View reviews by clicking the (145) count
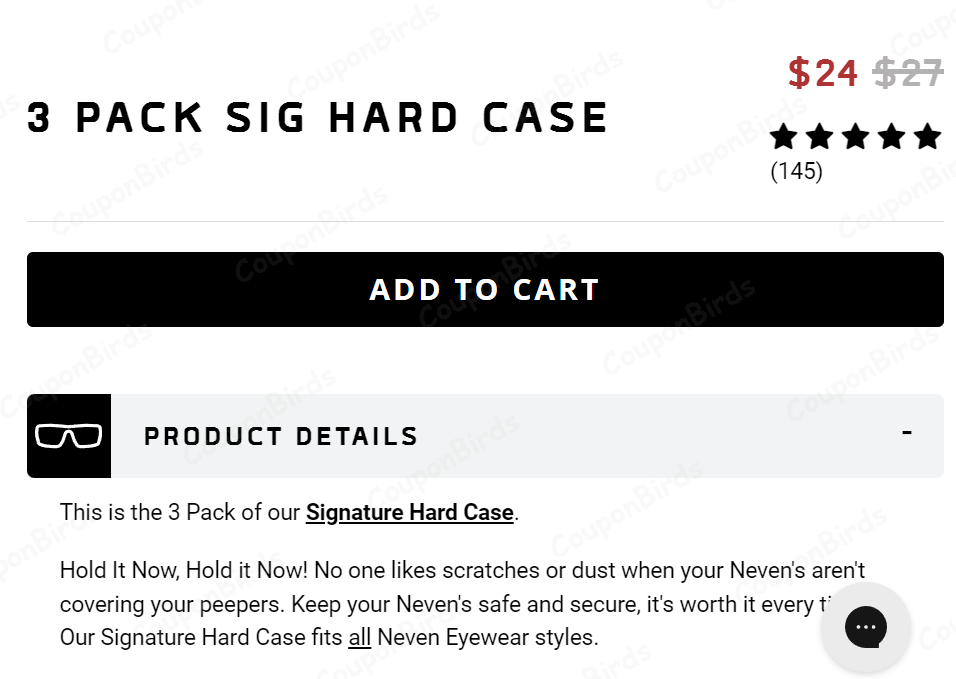This screenshot has width=956, height=679. coord(796,171)
